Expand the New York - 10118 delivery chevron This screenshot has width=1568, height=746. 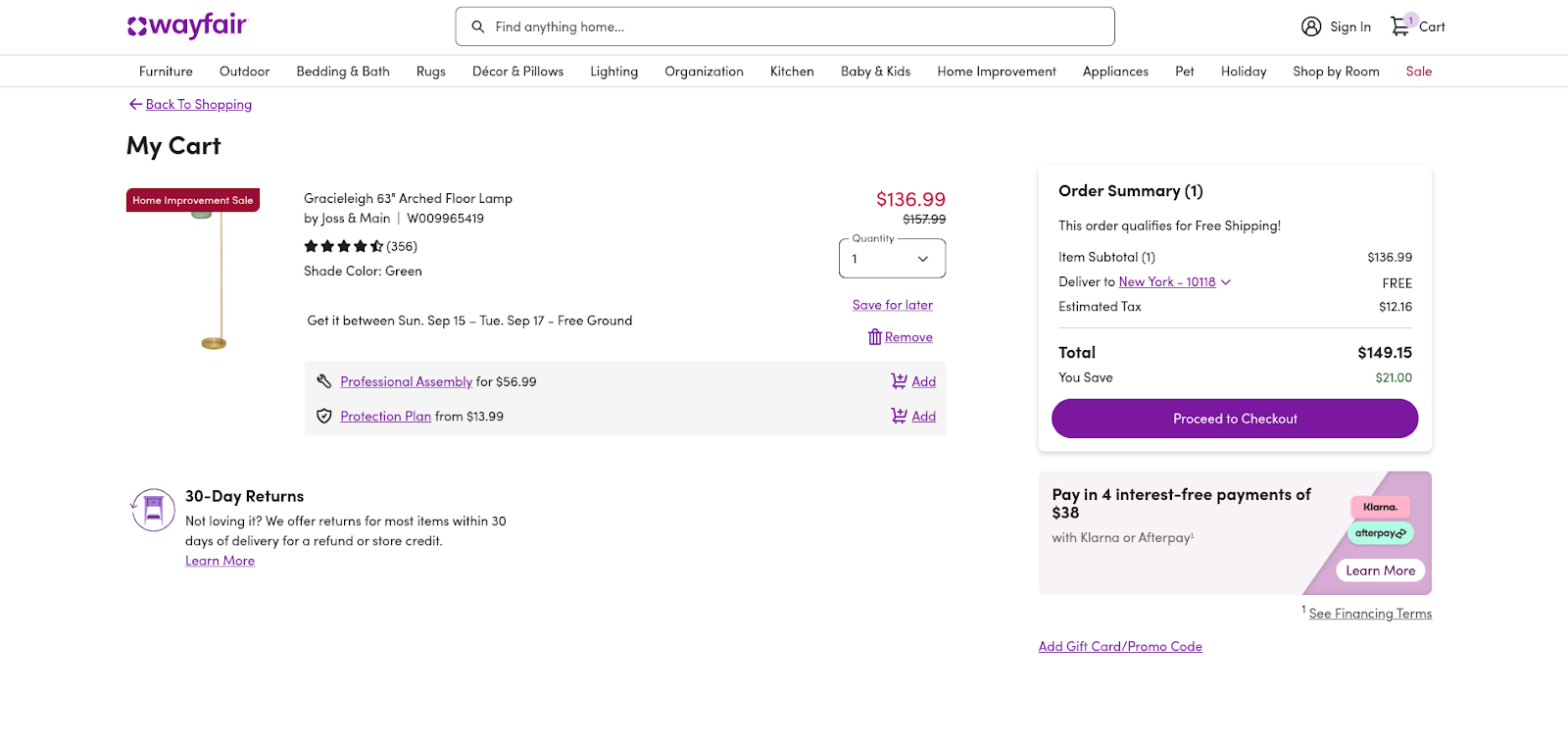tap(1226, 282)
